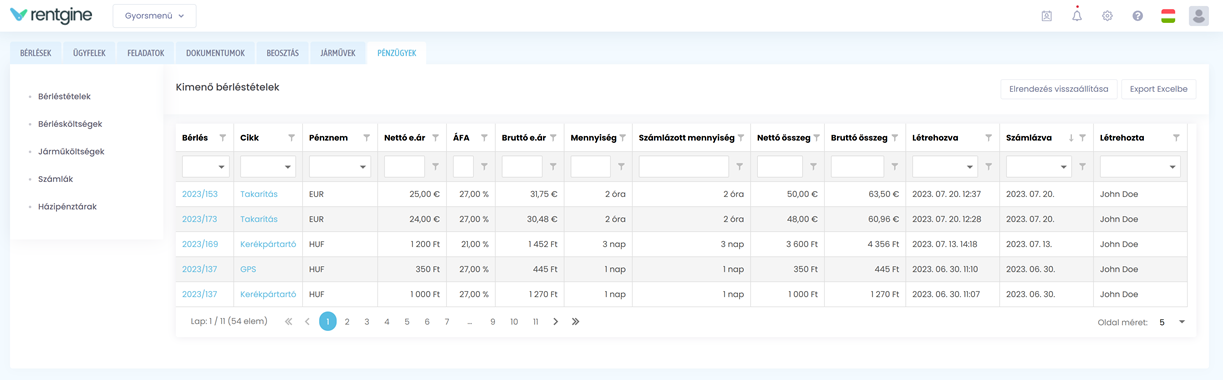
Task: Open Bérlésköltségek in the sidebar
Action: point(70,124)
